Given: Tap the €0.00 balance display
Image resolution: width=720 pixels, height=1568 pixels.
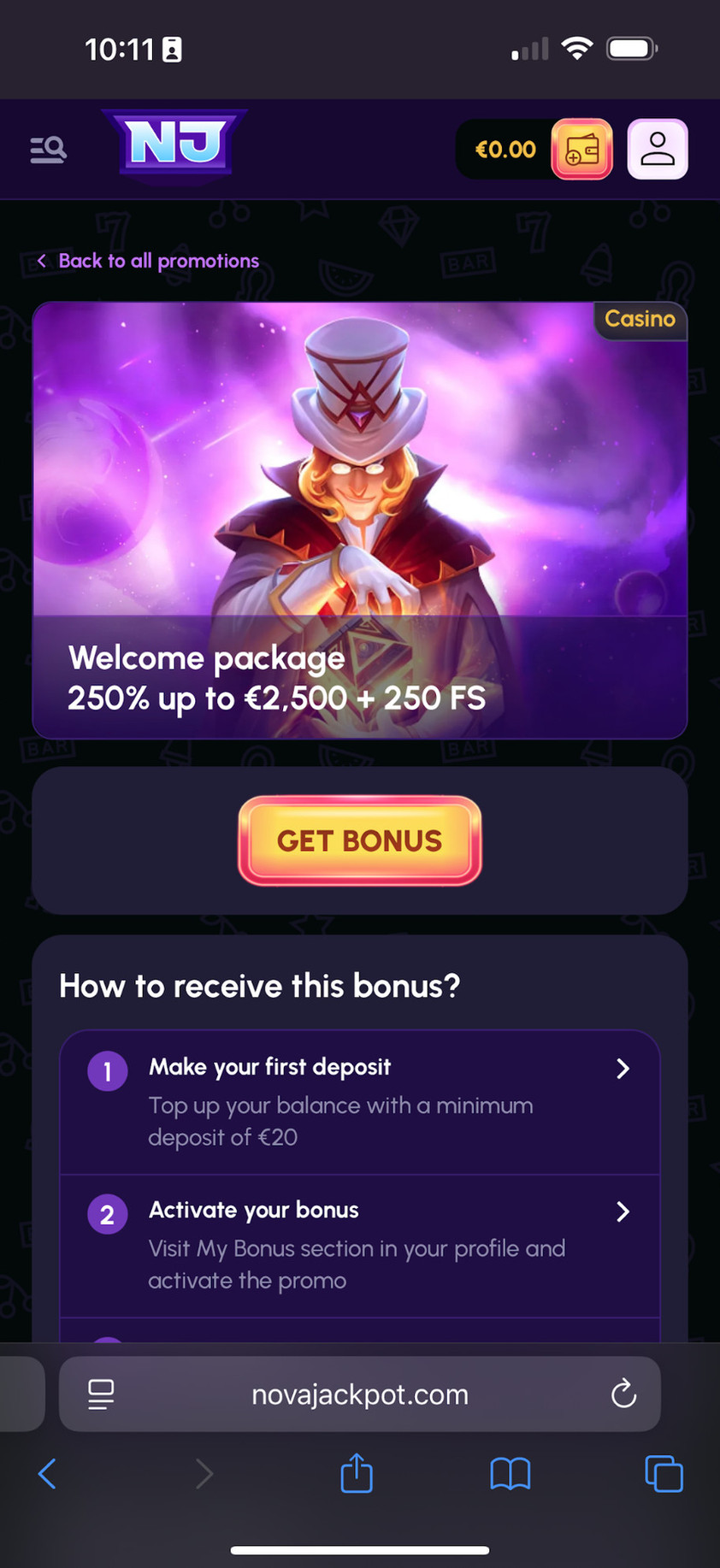Looking at the screenshot, I should click(x=505, y=150).
